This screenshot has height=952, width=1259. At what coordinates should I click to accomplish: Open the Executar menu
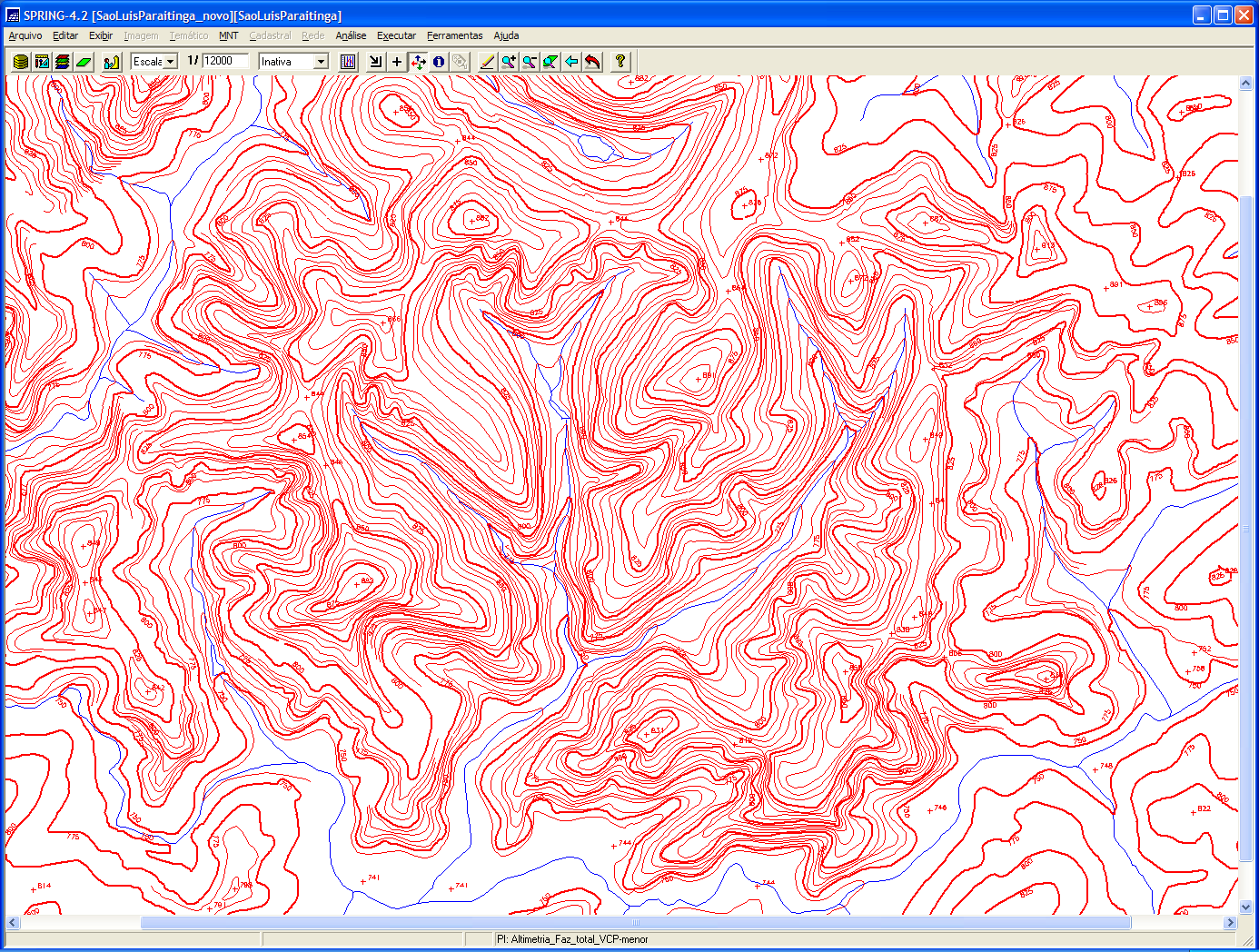(x=397, y=35)
